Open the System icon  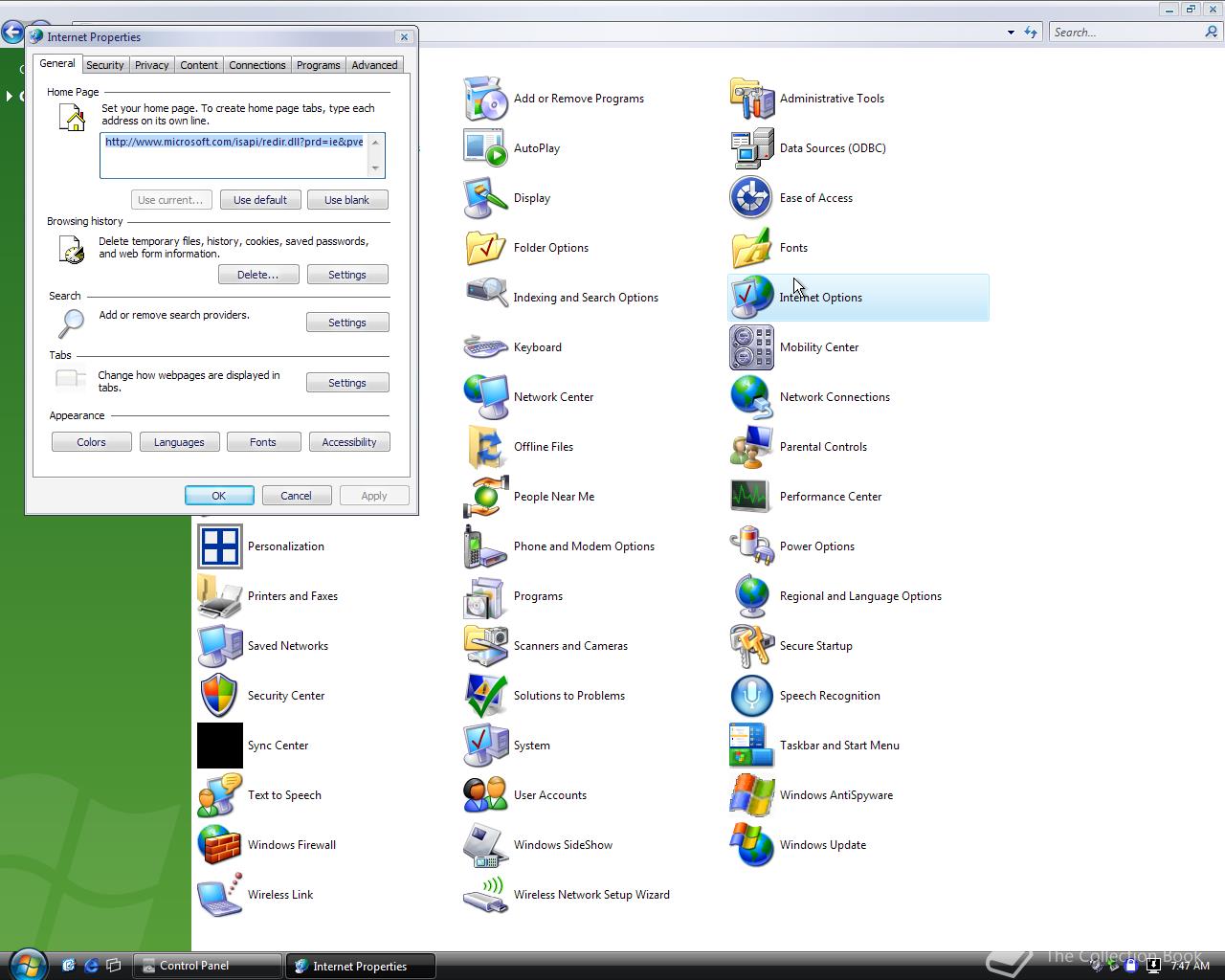[485, 746]
